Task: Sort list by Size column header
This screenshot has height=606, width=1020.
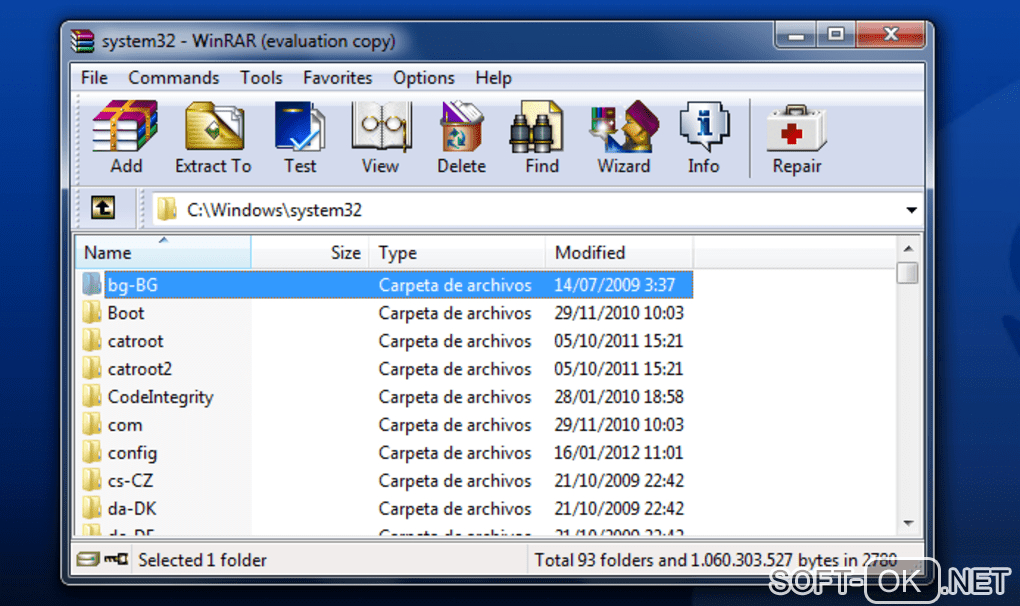Action: click(310, 252)
